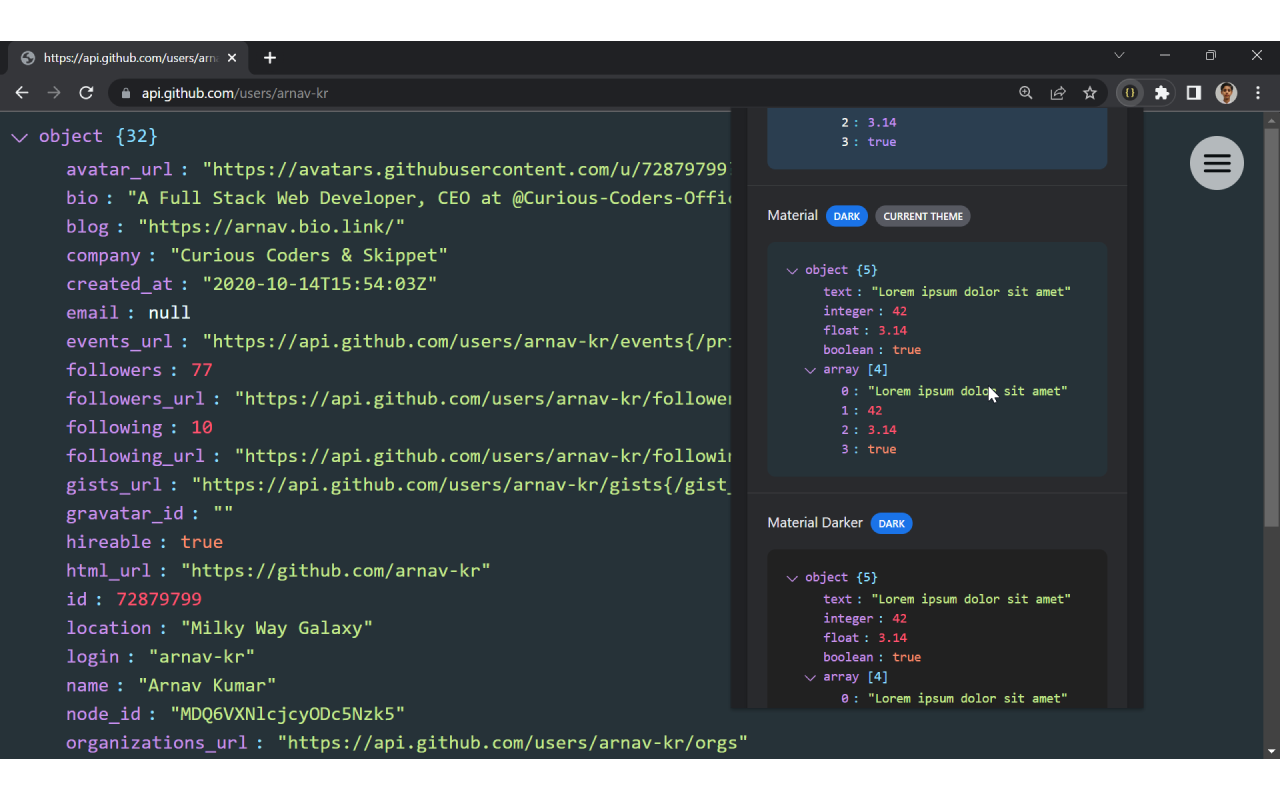Viewport: 1280px width, 800px height.
Task: Collapse the array [4] in Material preview
Action: point(811,370)
